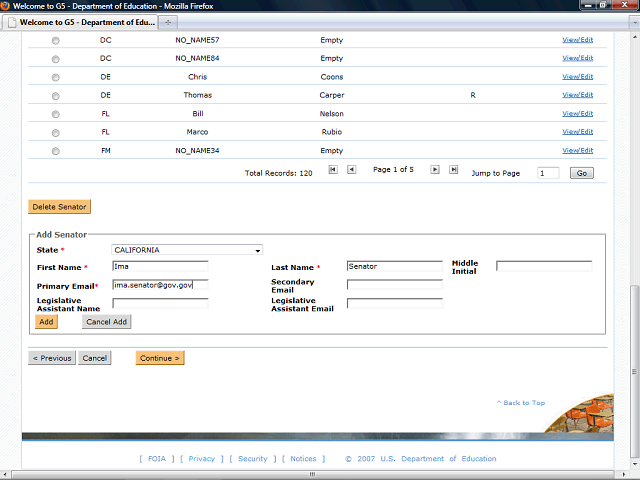The width and height of the screenshot is (640, 480).
Task: Select radio button for Marco Rubio
Action: tap(55, 133)
